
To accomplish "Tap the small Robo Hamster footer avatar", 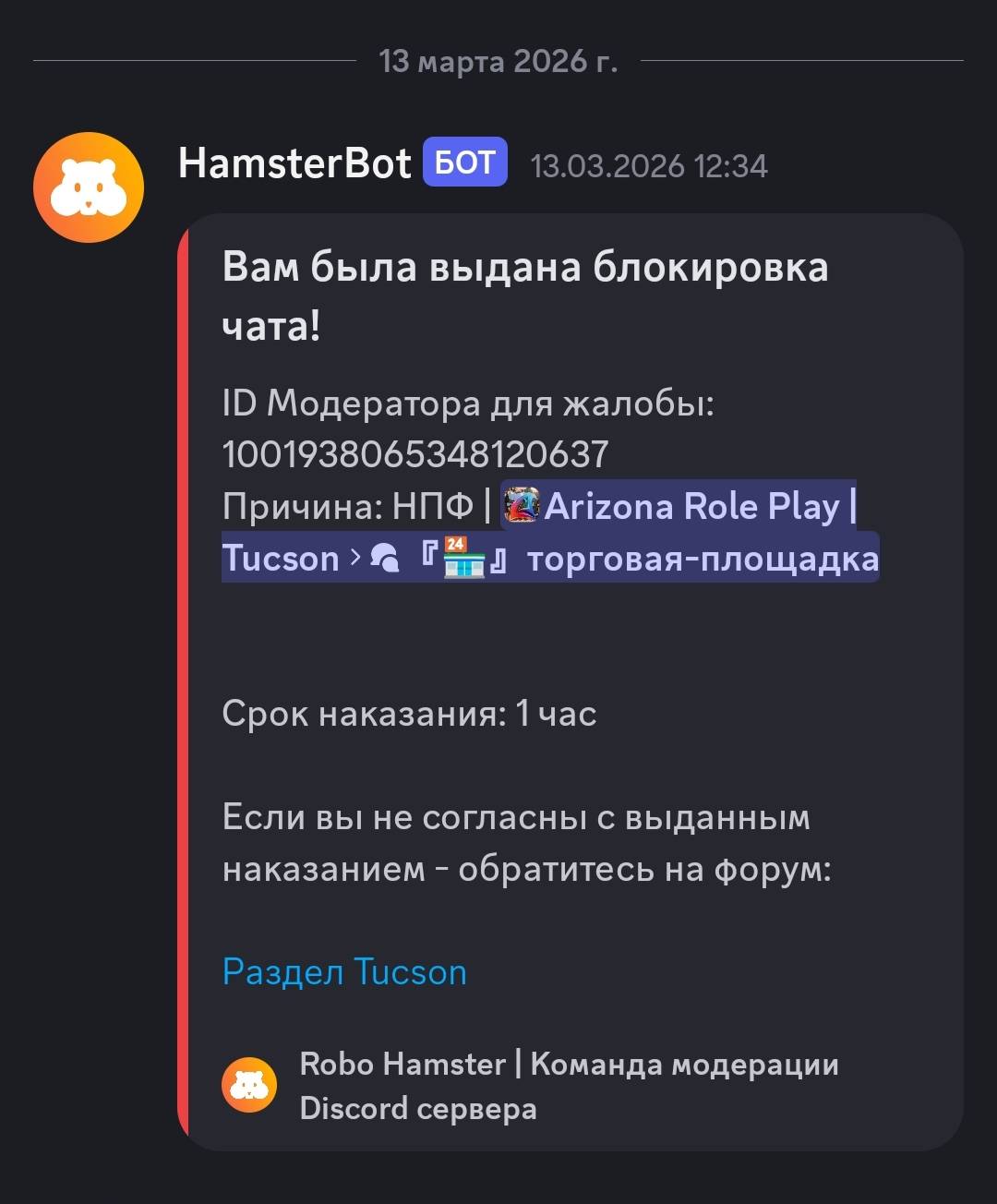I will pos(249,1085).
